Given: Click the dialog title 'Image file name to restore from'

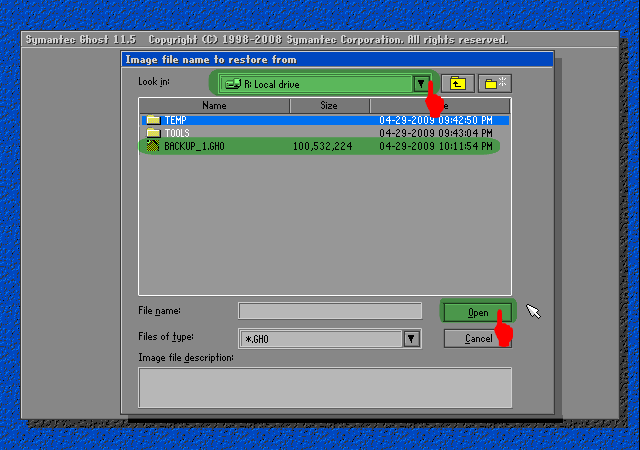Looking at the screenshot, I should 211,60.
